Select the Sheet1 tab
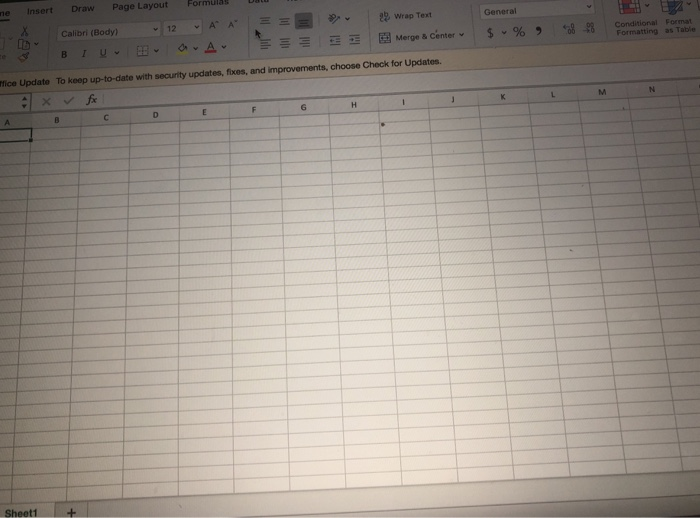Image resolution: width=700 pixels, height=518 pixels. [21, 513]
